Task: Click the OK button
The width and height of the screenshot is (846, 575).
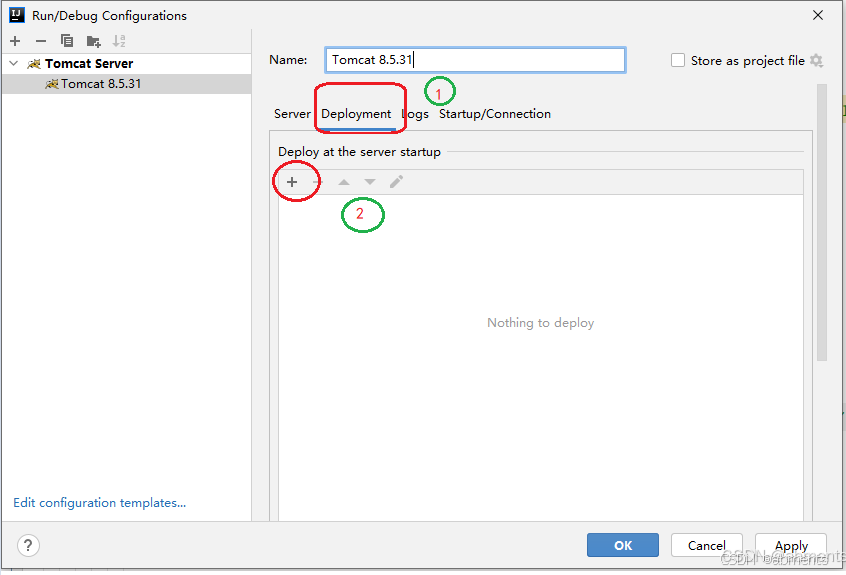Action: coord(623,545)
